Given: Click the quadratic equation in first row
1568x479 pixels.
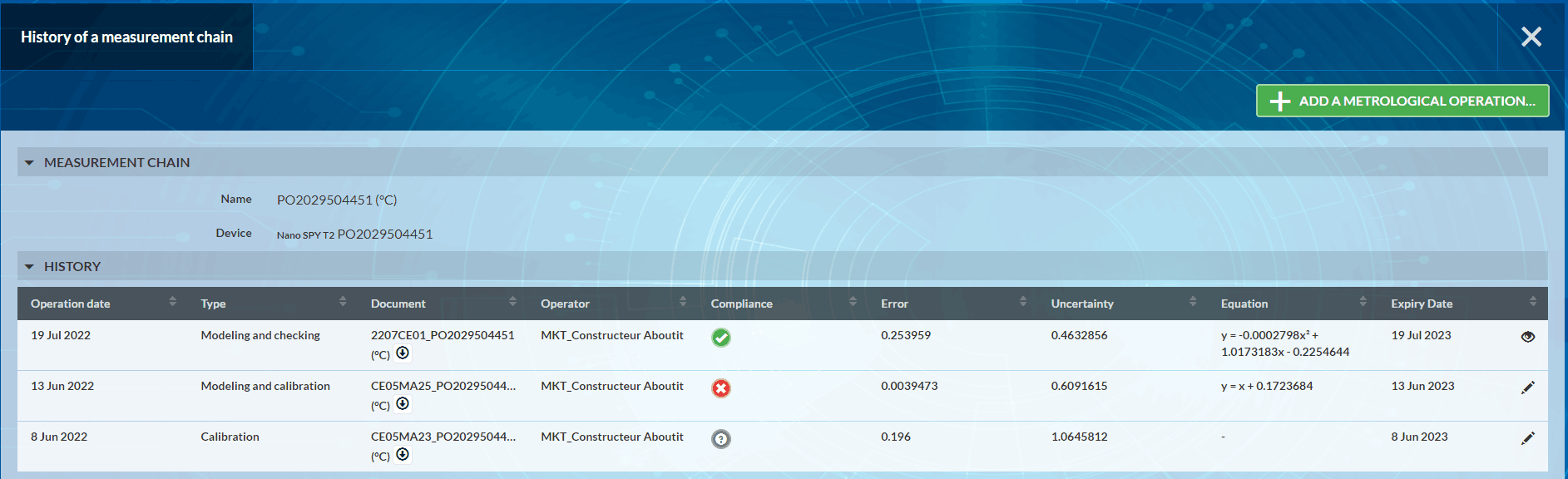Looking at the screenshot, I should pos(1285,343).
